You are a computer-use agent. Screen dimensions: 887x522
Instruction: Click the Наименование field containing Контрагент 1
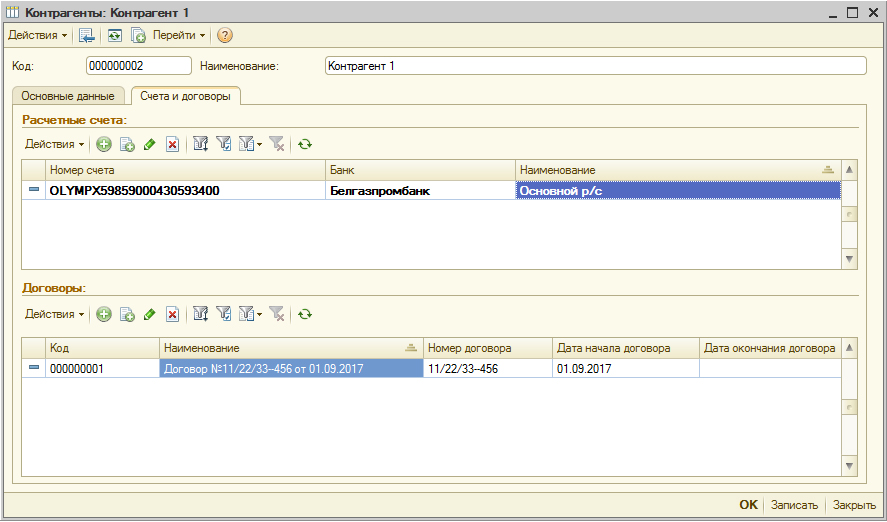pos(595,65)
